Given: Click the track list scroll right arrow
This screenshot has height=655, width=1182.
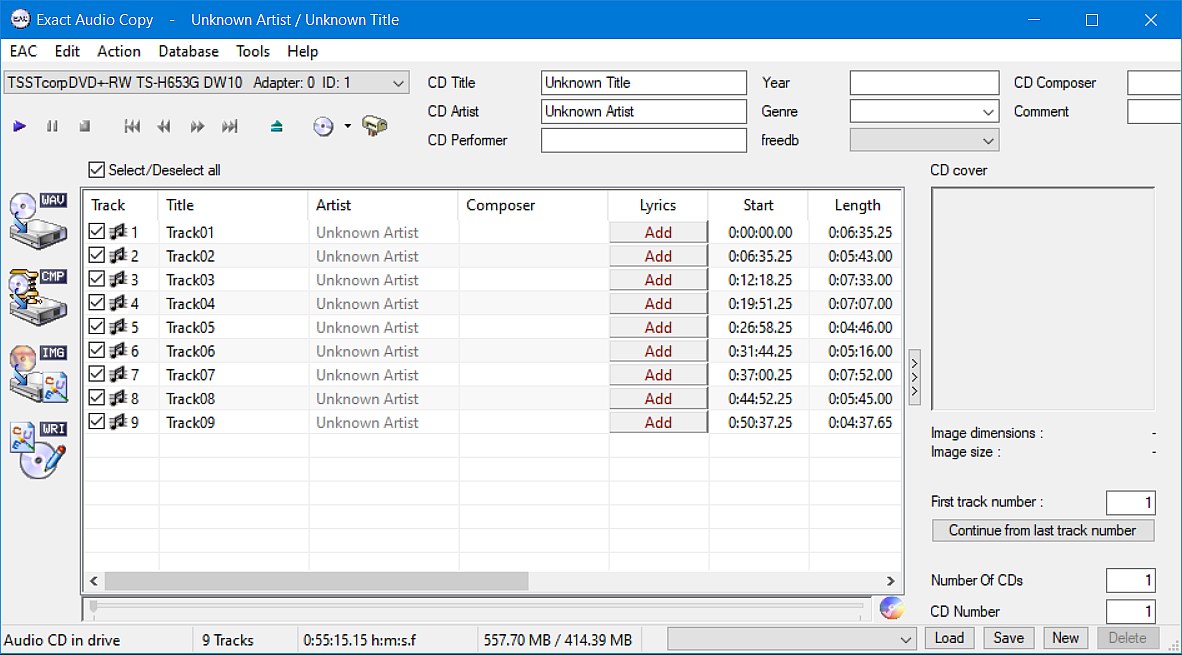Looking at the screenshot, I should pyautogui.click(x=890, y=581).
